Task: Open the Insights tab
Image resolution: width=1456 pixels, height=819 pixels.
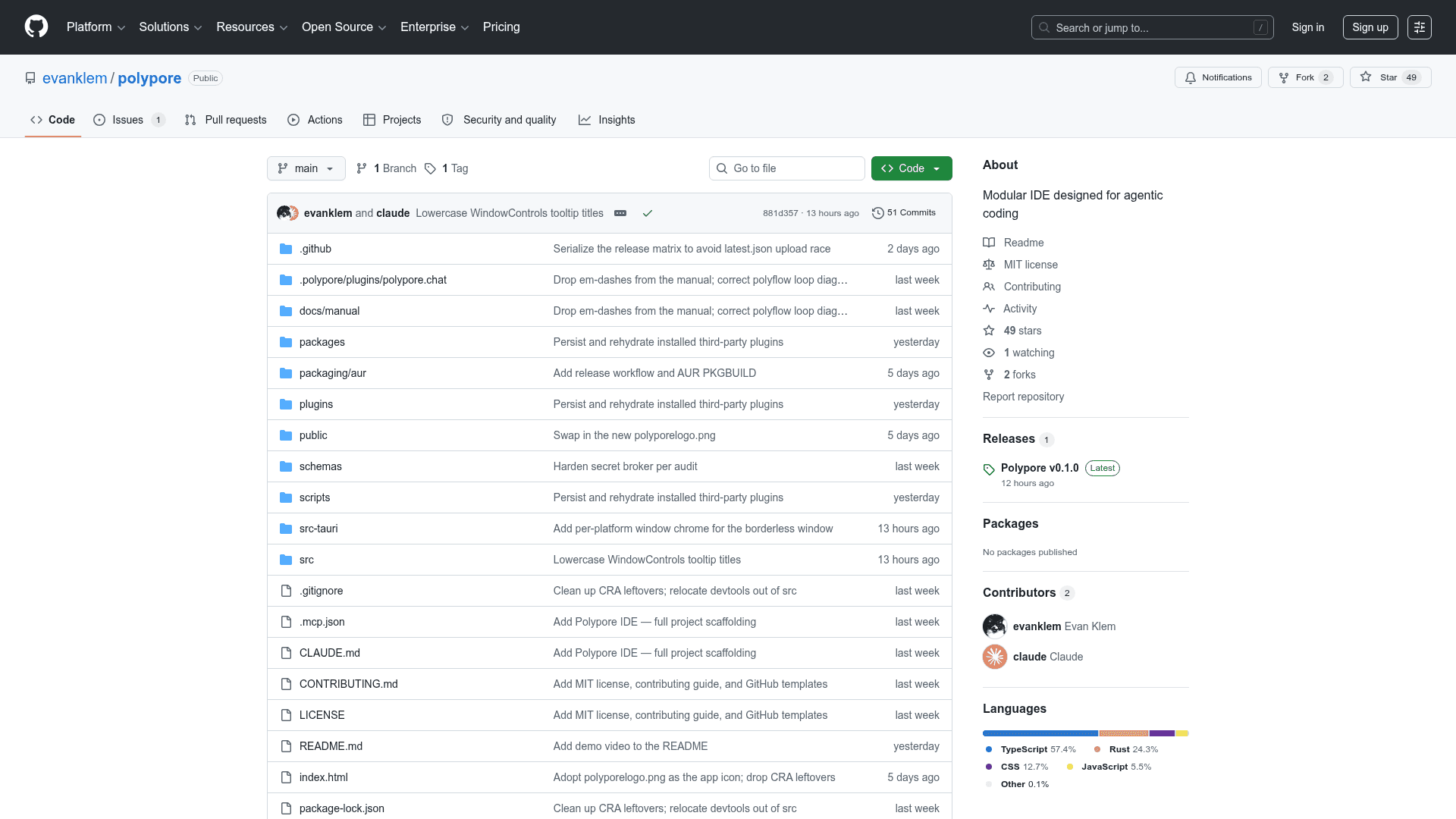Action: 607,120
